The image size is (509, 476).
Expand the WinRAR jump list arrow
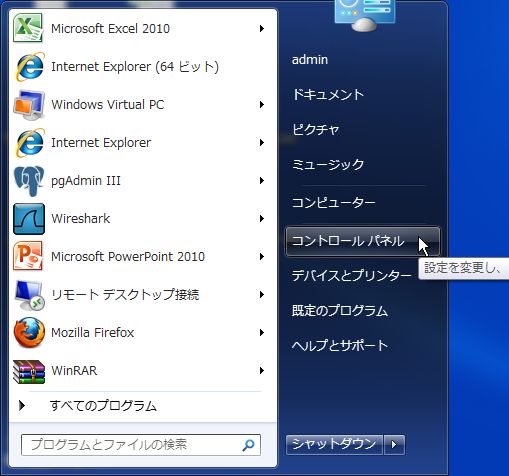pos(262,371)
